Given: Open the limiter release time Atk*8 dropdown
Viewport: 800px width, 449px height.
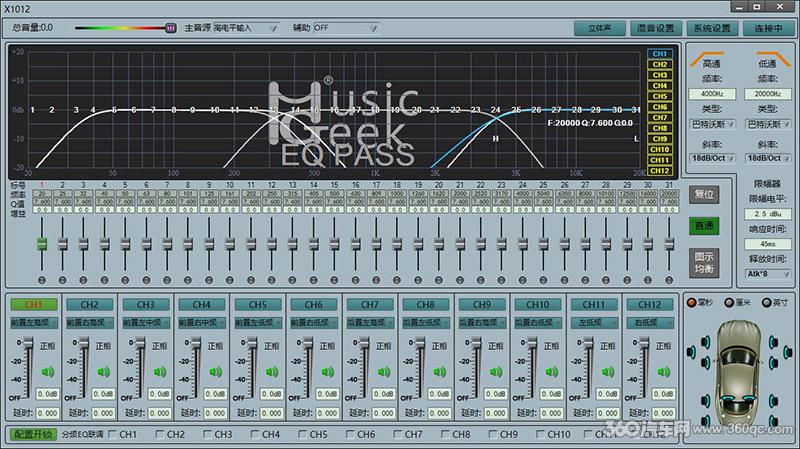Looking at the screenshot, I should click(768, 274).
